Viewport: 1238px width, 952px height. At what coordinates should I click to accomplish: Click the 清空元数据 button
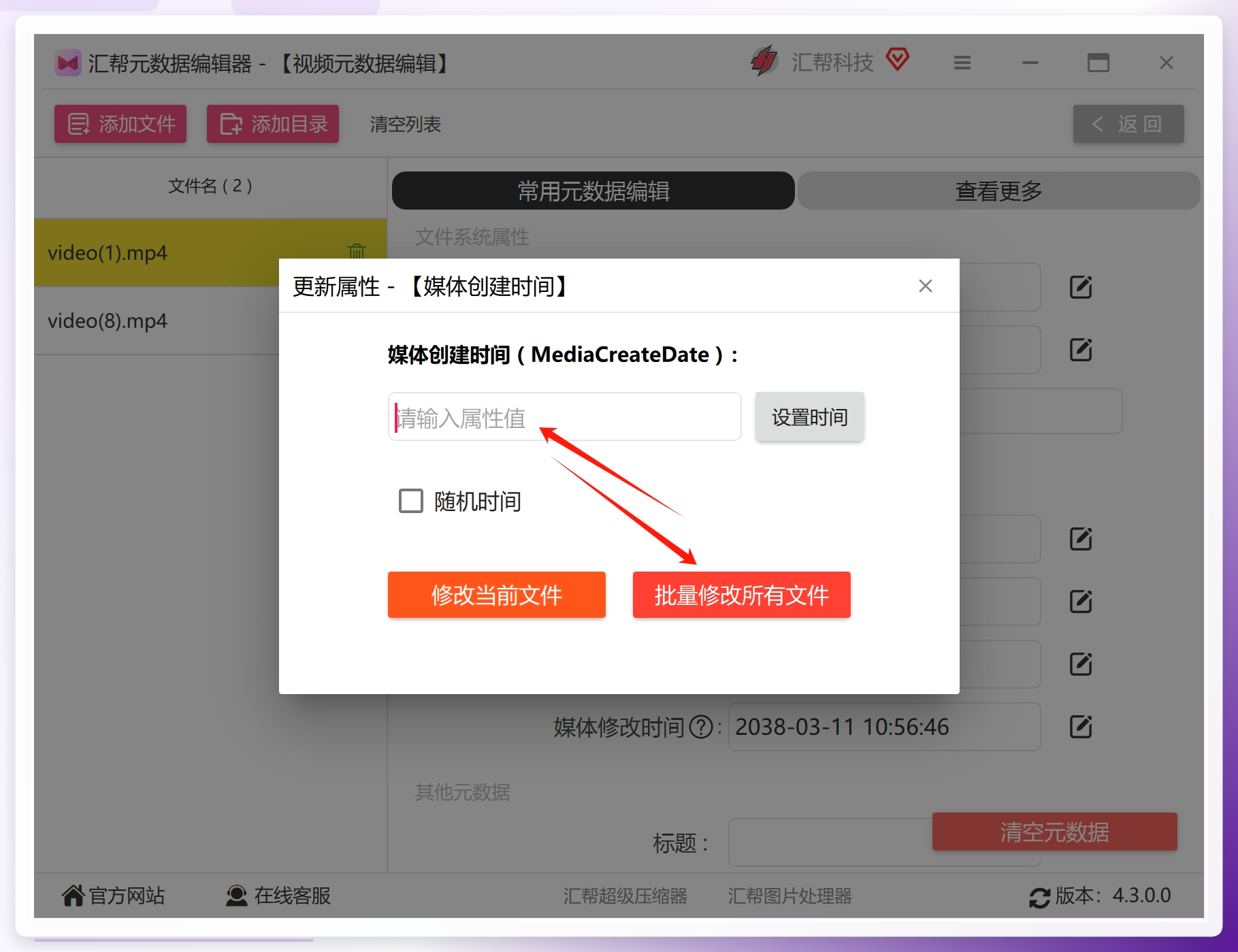[1055, 832]
